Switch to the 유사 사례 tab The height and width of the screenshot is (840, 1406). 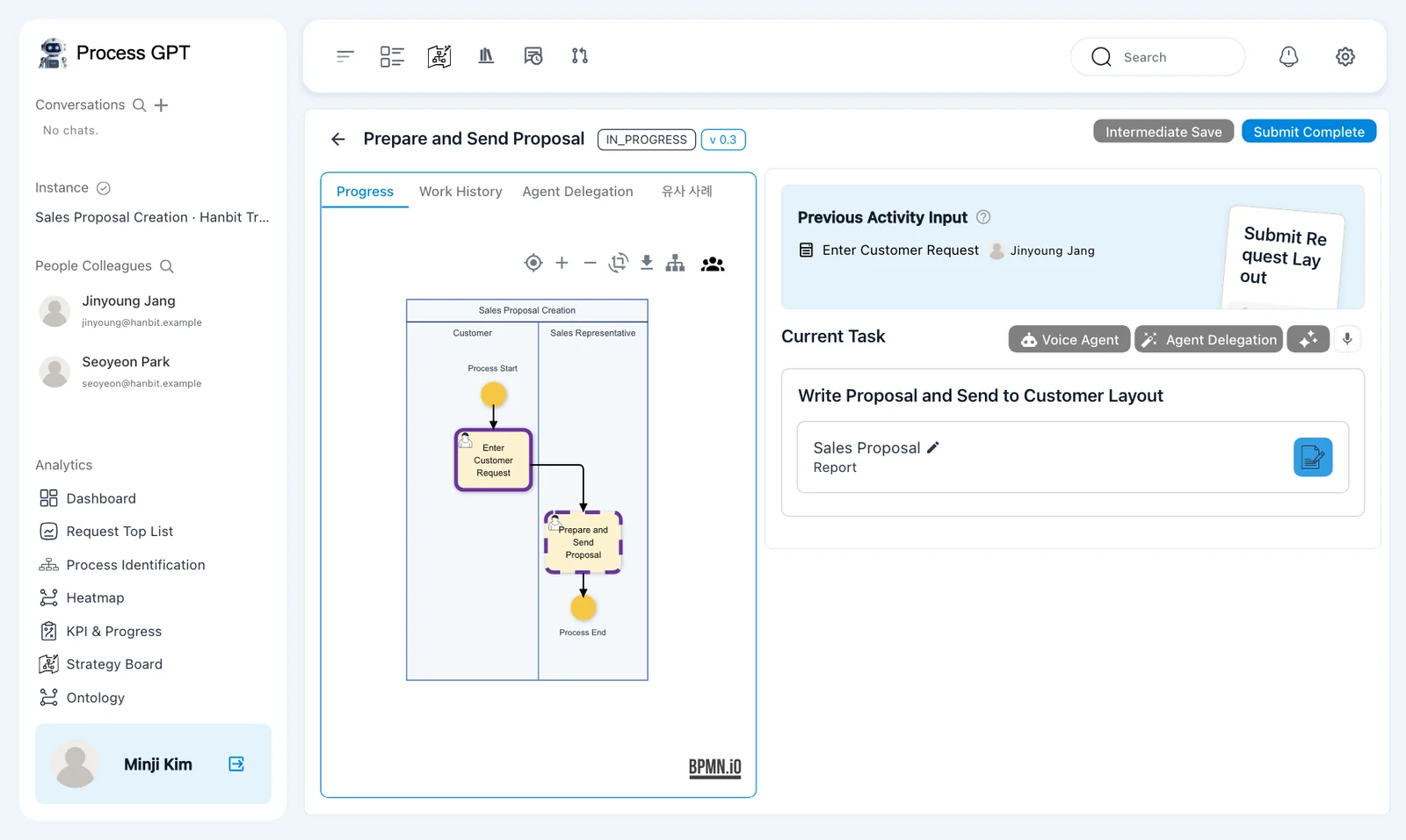coord(686,192)
